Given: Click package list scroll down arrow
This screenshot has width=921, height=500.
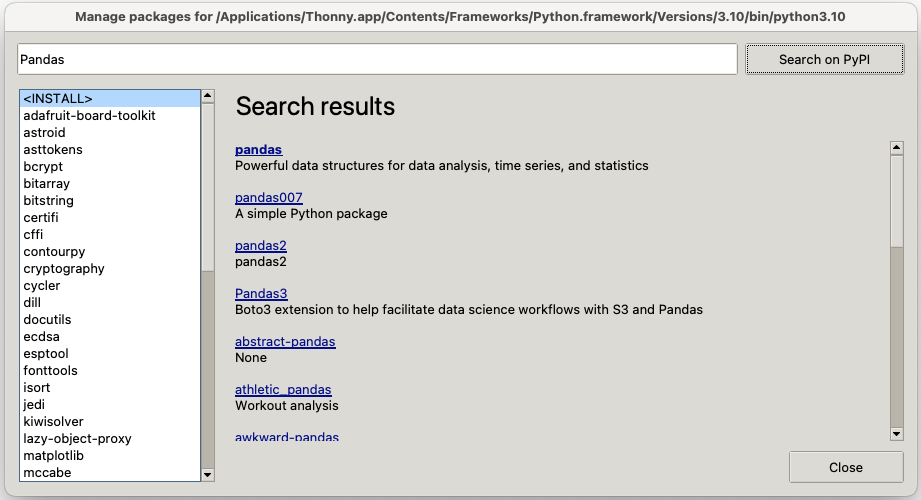Looking at the screenshot, I should coord(207,475).
